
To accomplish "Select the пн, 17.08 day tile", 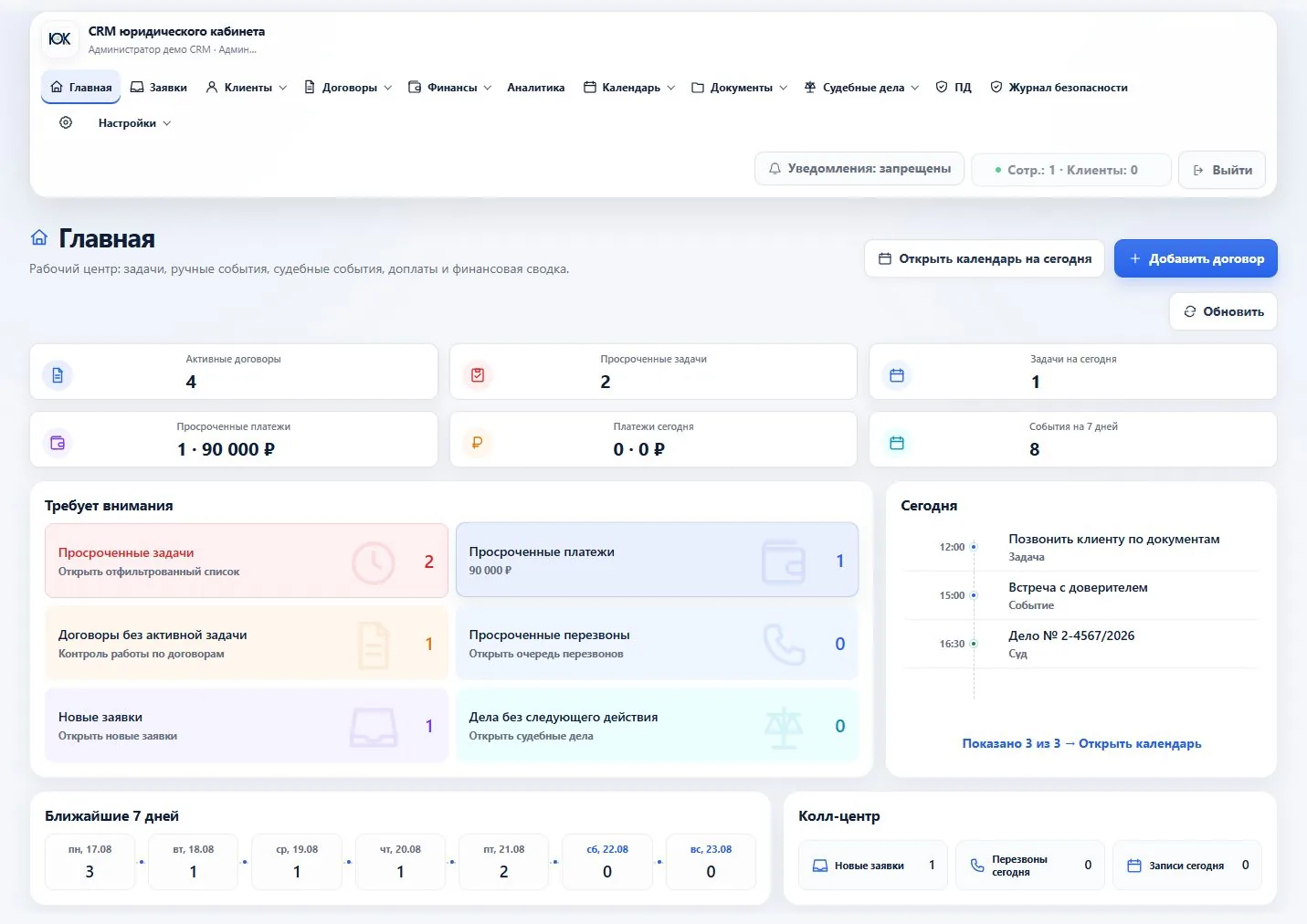I will (90, 861).
